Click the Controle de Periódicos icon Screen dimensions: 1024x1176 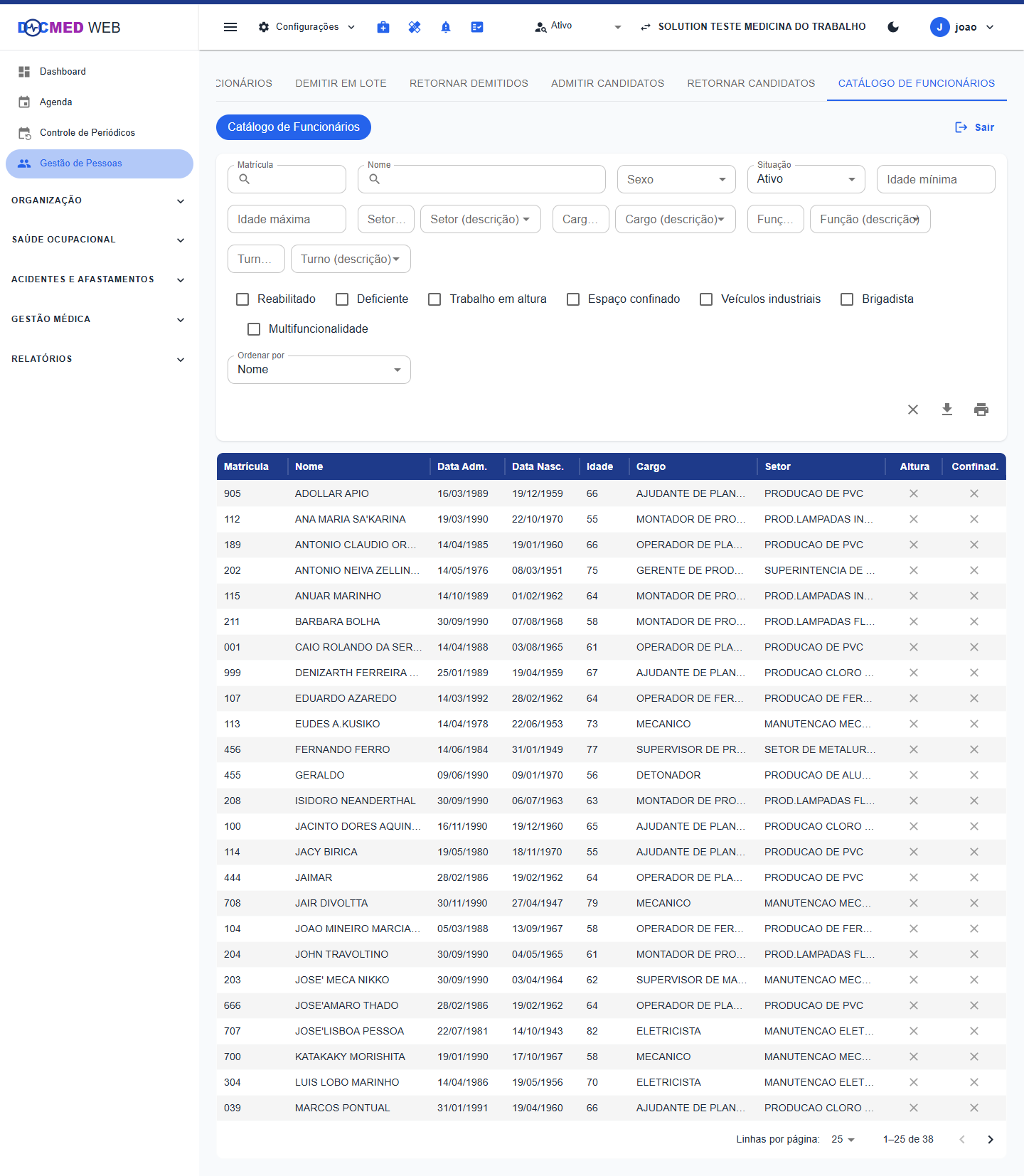click(x=24, y=133)
